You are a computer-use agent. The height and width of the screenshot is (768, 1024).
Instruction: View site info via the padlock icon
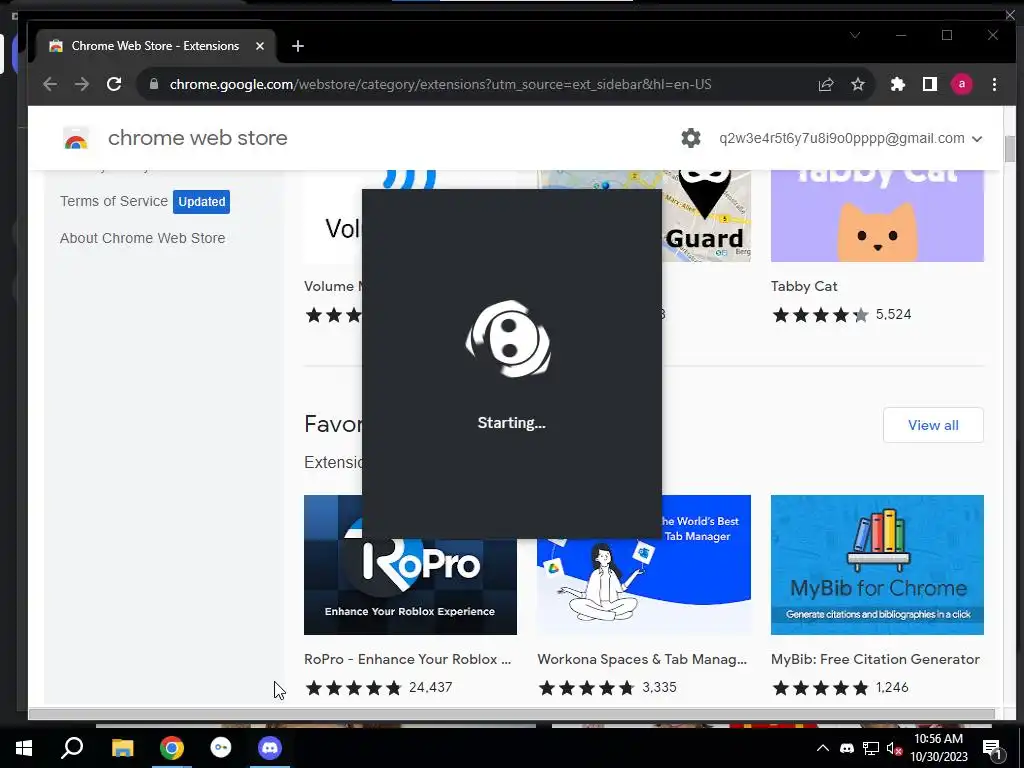point(154,84)
